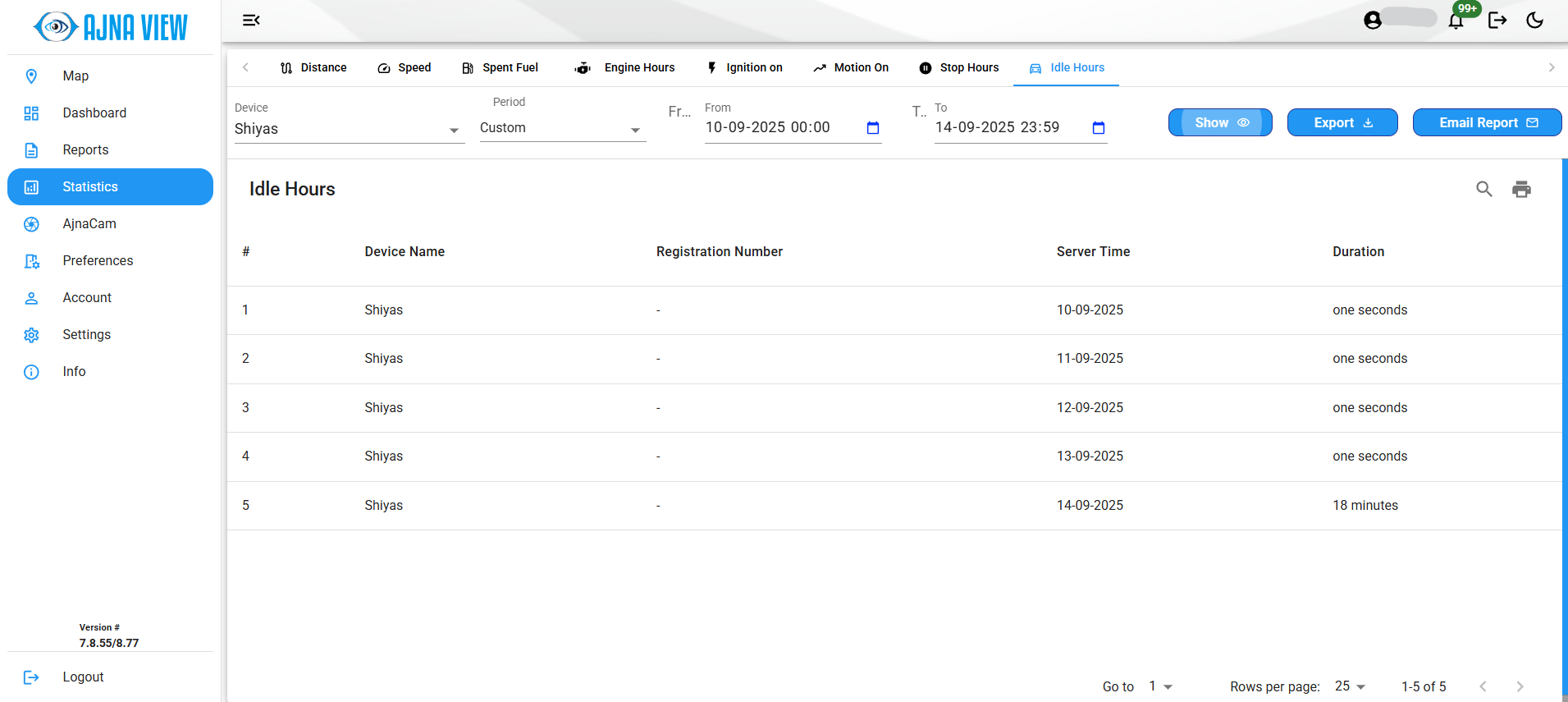This screenshot has width=1568, height=702.
Task: Open the To date calendar picker
Action: [x=1099, y=128]
